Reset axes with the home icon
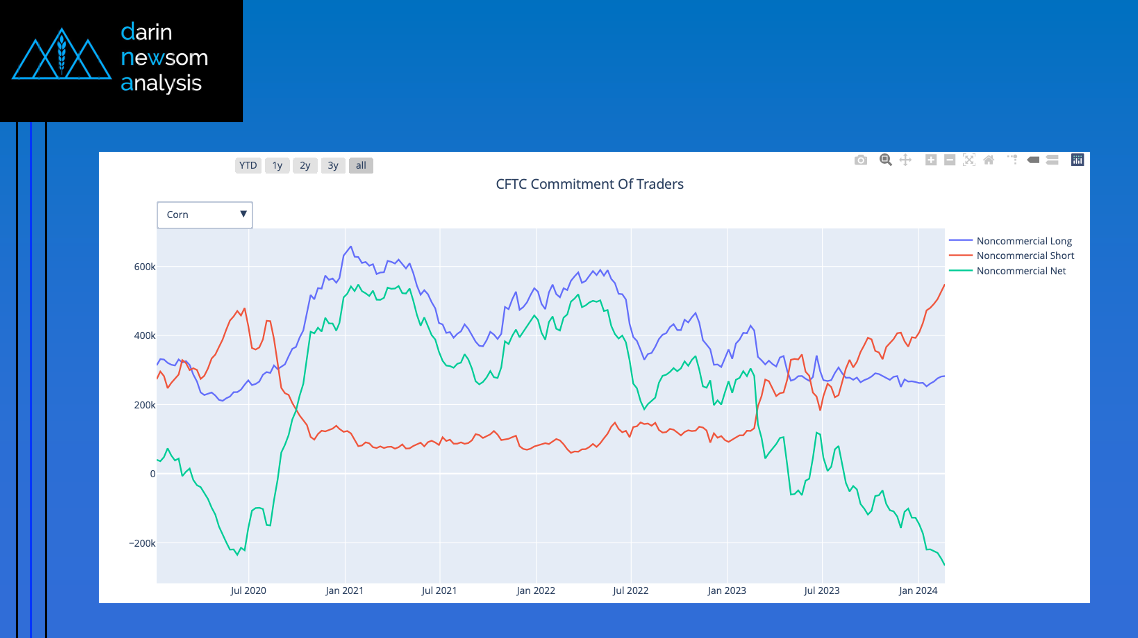The width and height of the screenshot is (1138, 638). (988, 160)
